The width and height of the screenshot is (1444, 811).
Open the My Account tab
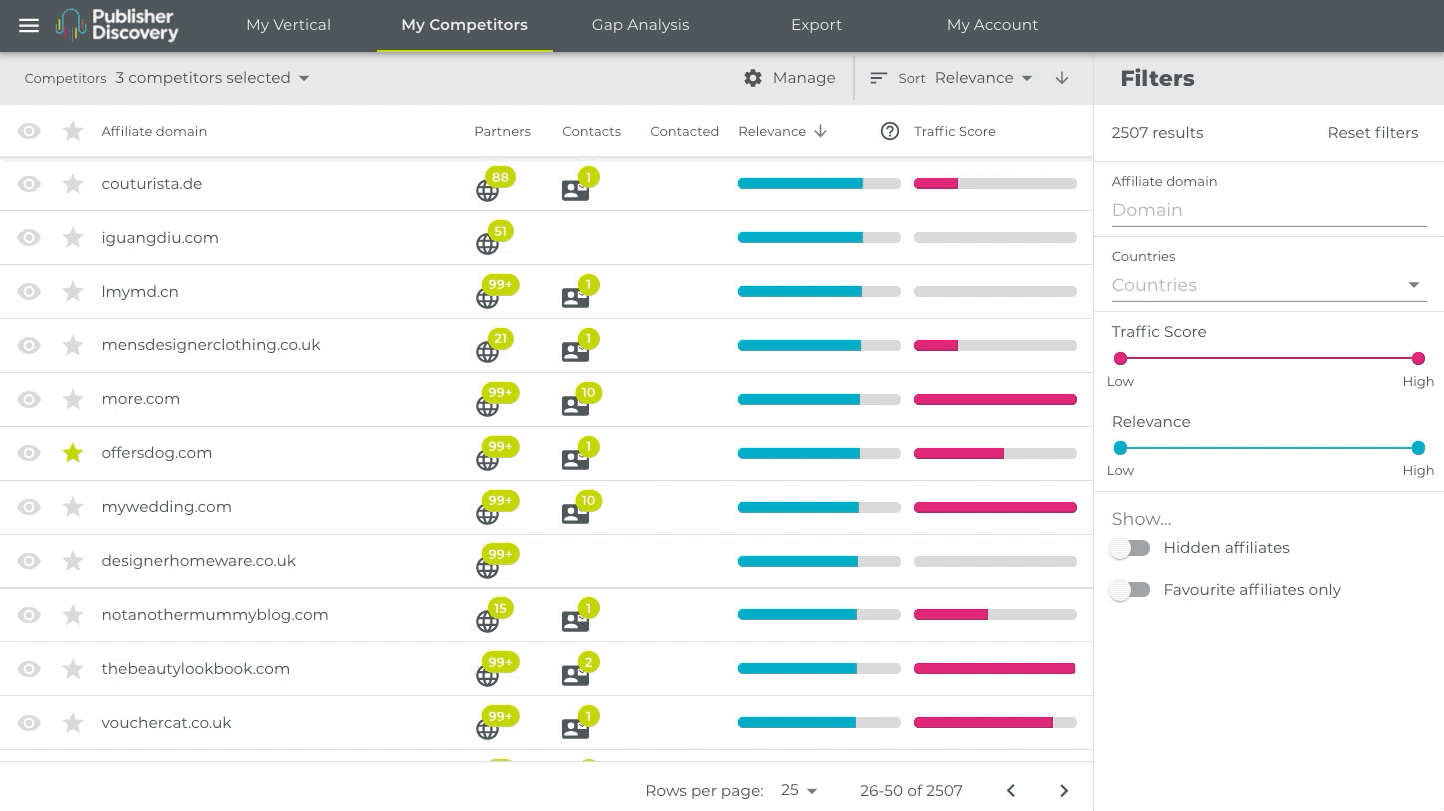point(992,25)
